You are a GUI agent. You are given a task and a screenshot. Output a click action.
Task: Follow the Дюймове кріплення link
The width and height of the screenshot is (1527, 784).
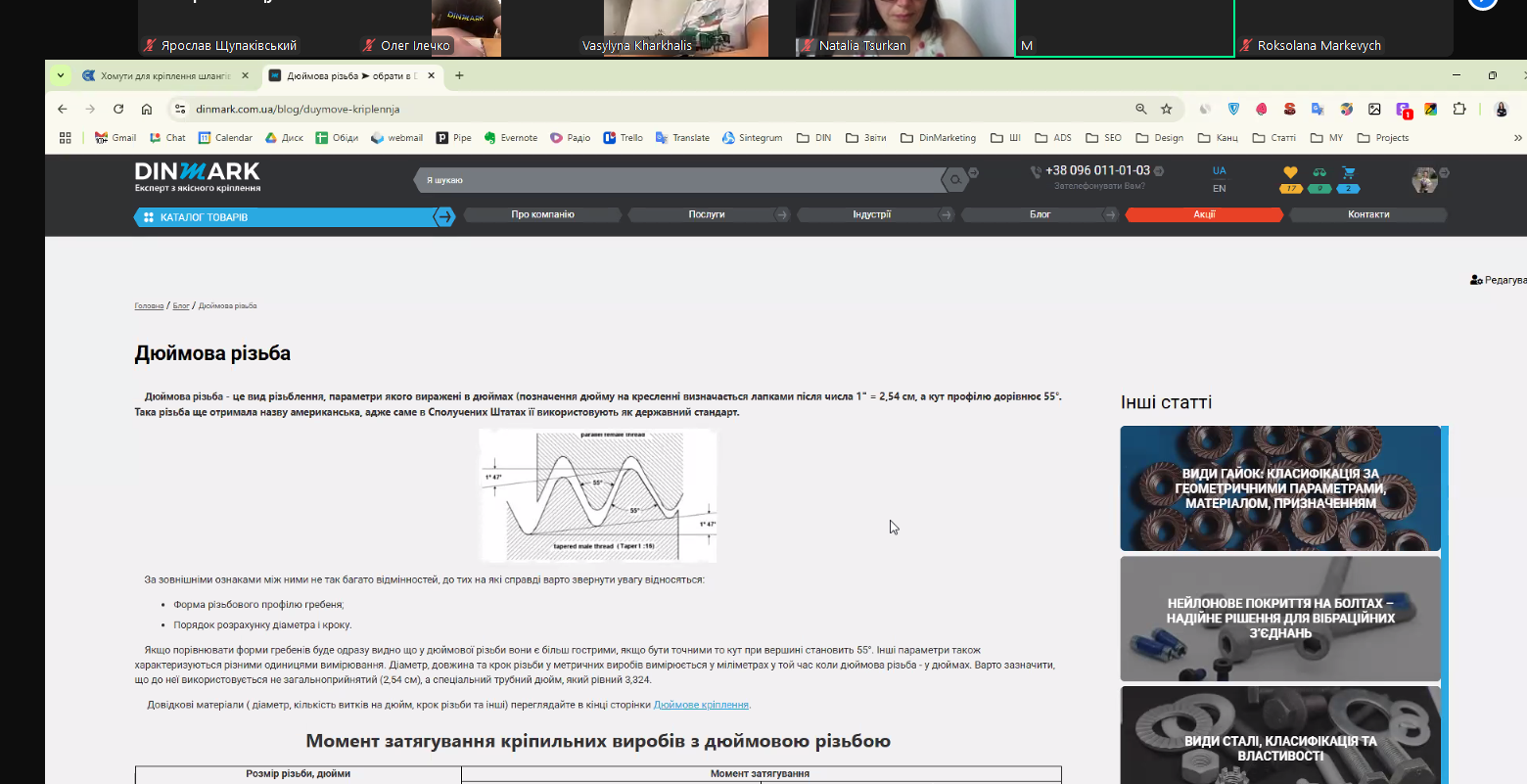pos(701,705)
